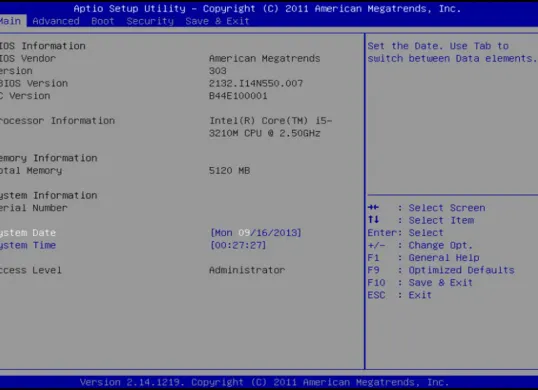538x390 pixels.
Task: Click the ESC Exit hint
Action: pyautogui.click(x=399, y=295)
